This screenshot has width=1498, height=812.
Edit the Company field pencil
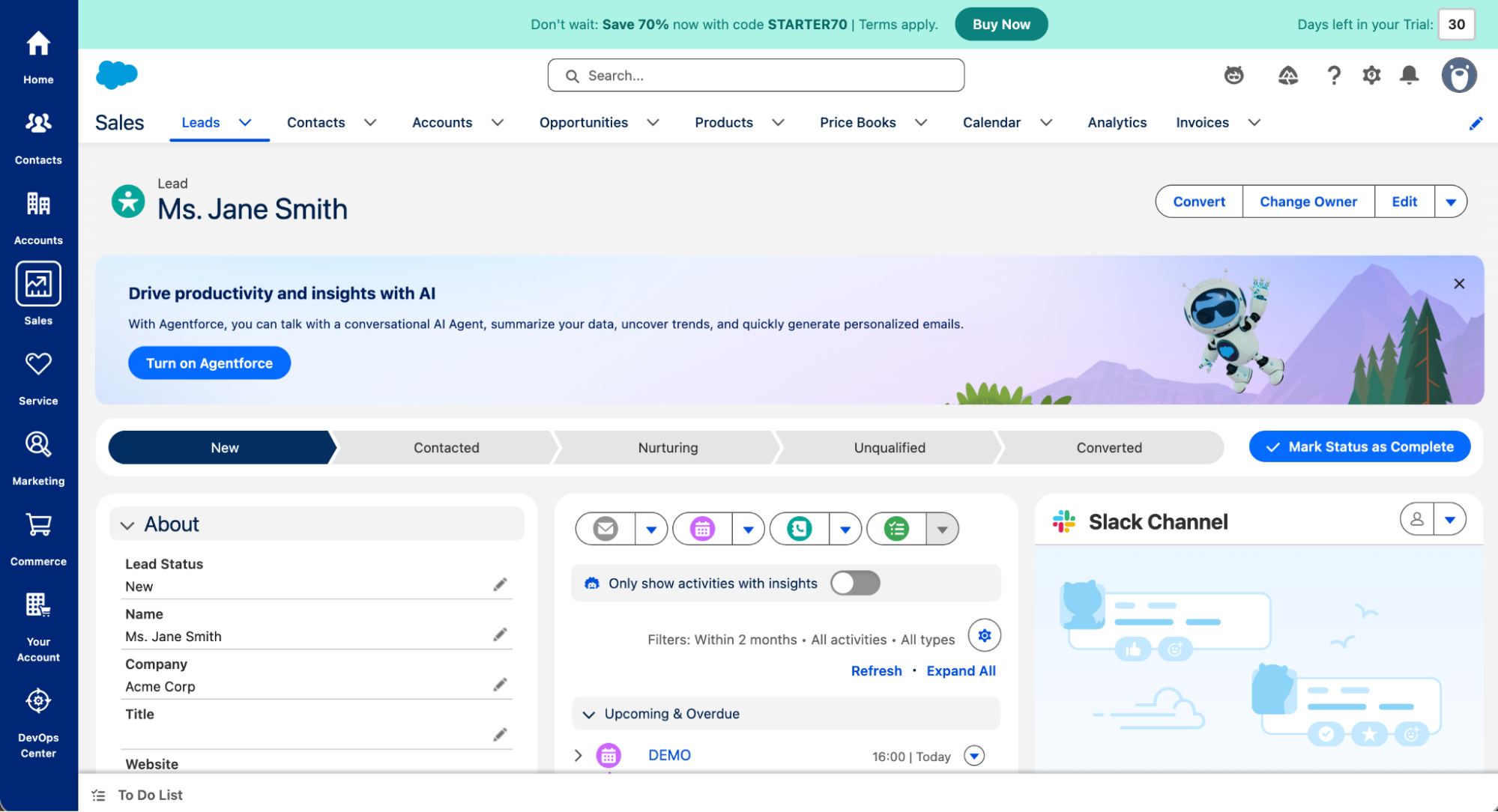point(500,685)
